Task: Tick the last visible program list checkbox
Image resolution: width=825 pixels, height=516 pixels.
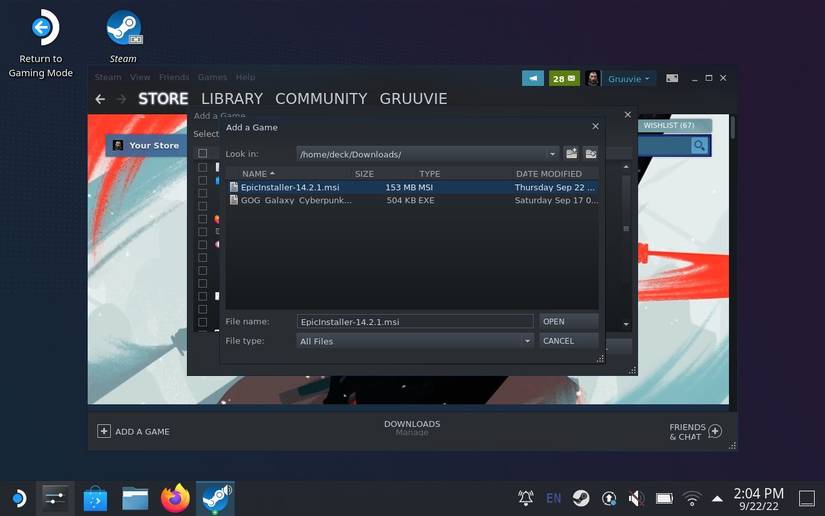Action: 203,322
